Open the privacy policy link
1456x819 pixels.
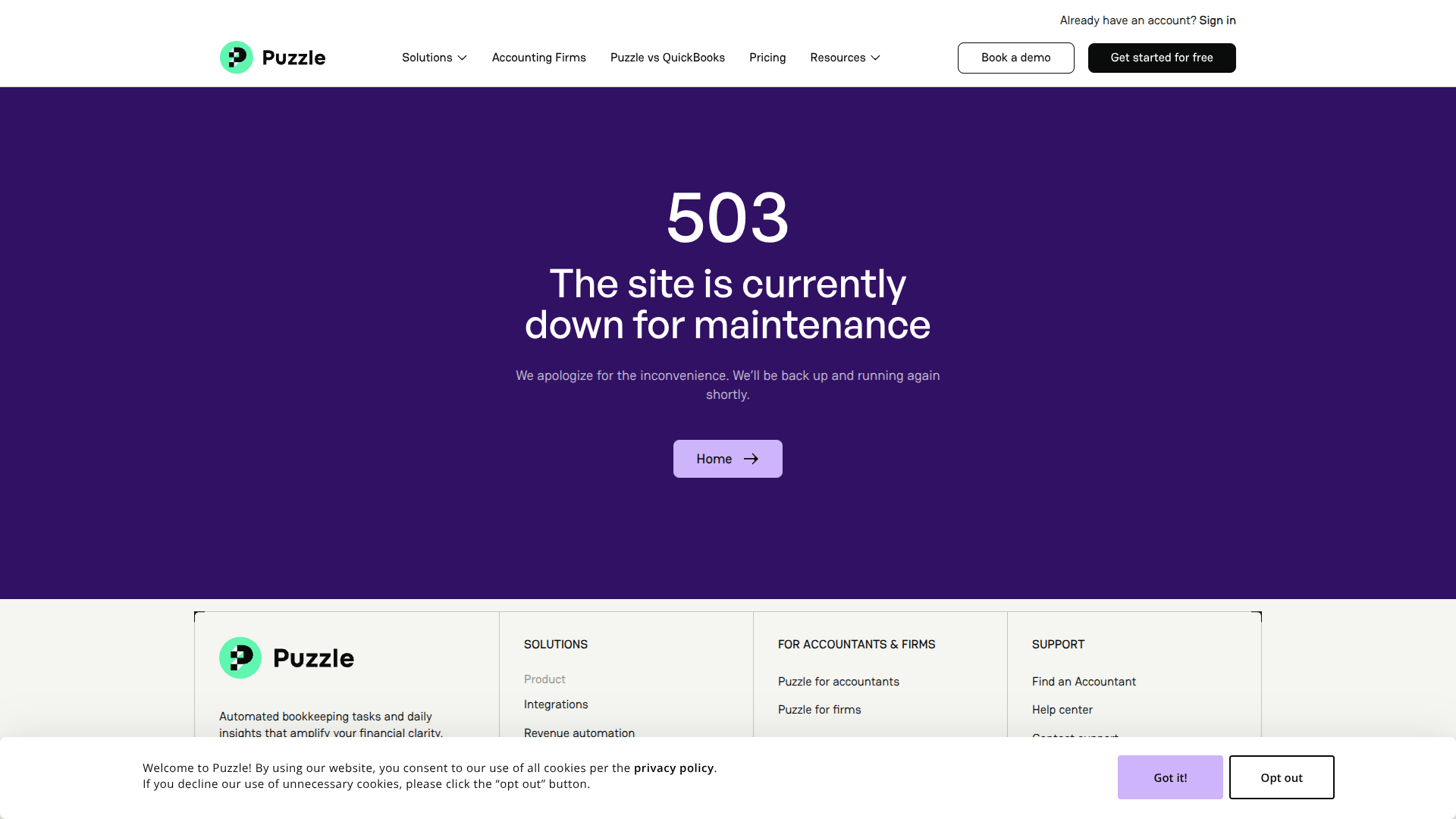tap(673, 767)
